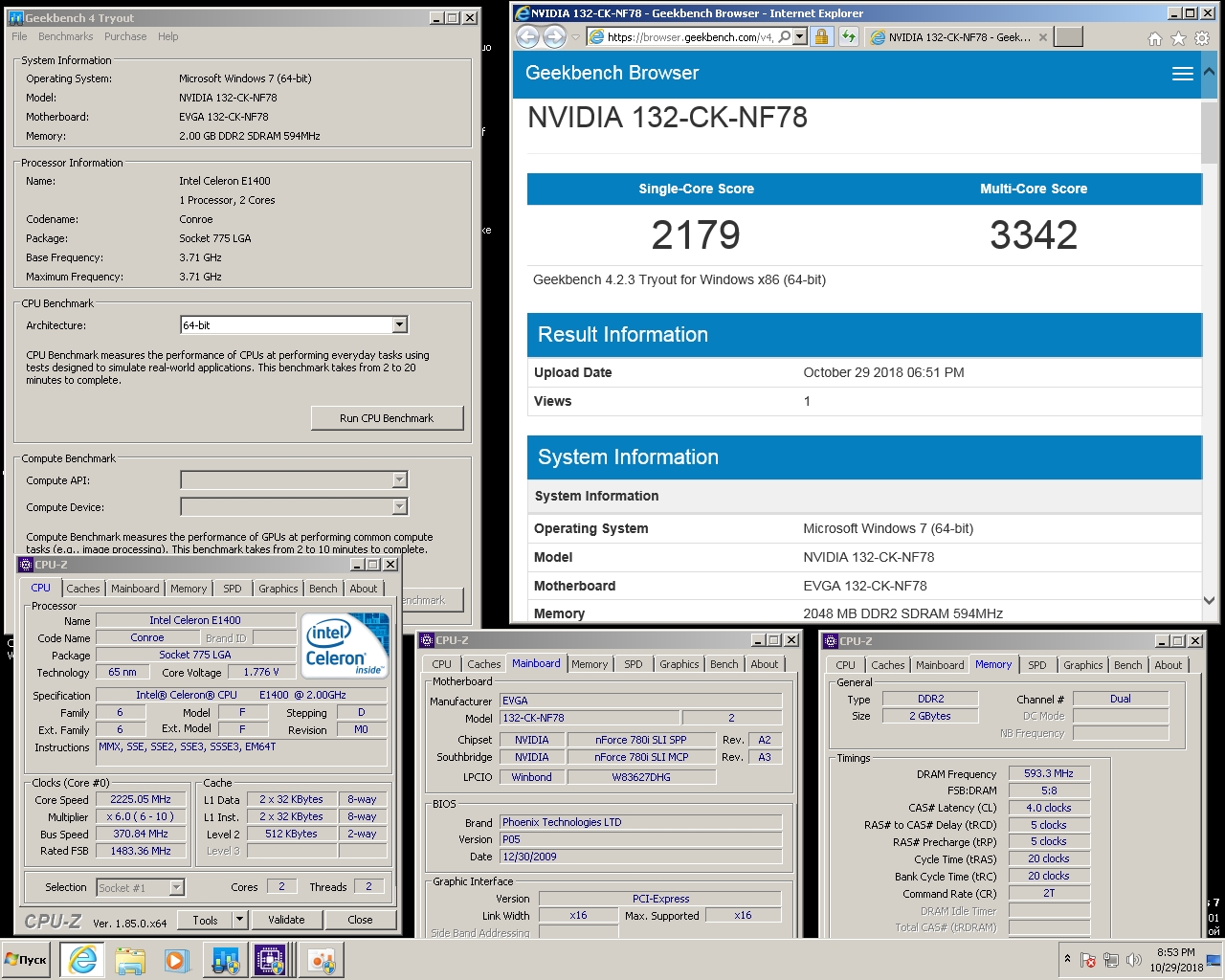Screen dimensions: 1225x980
Task: Click the Core Voltage value 1.776 V
Action: tap(261, 672)
